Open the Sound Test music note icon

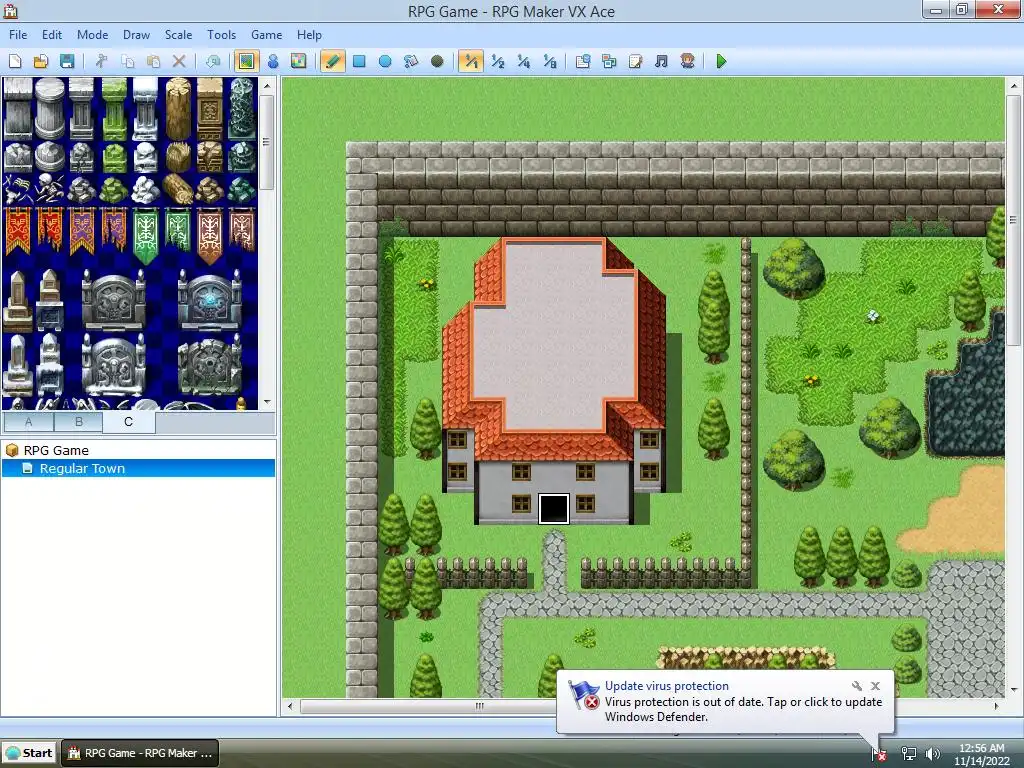coord(662,61)
